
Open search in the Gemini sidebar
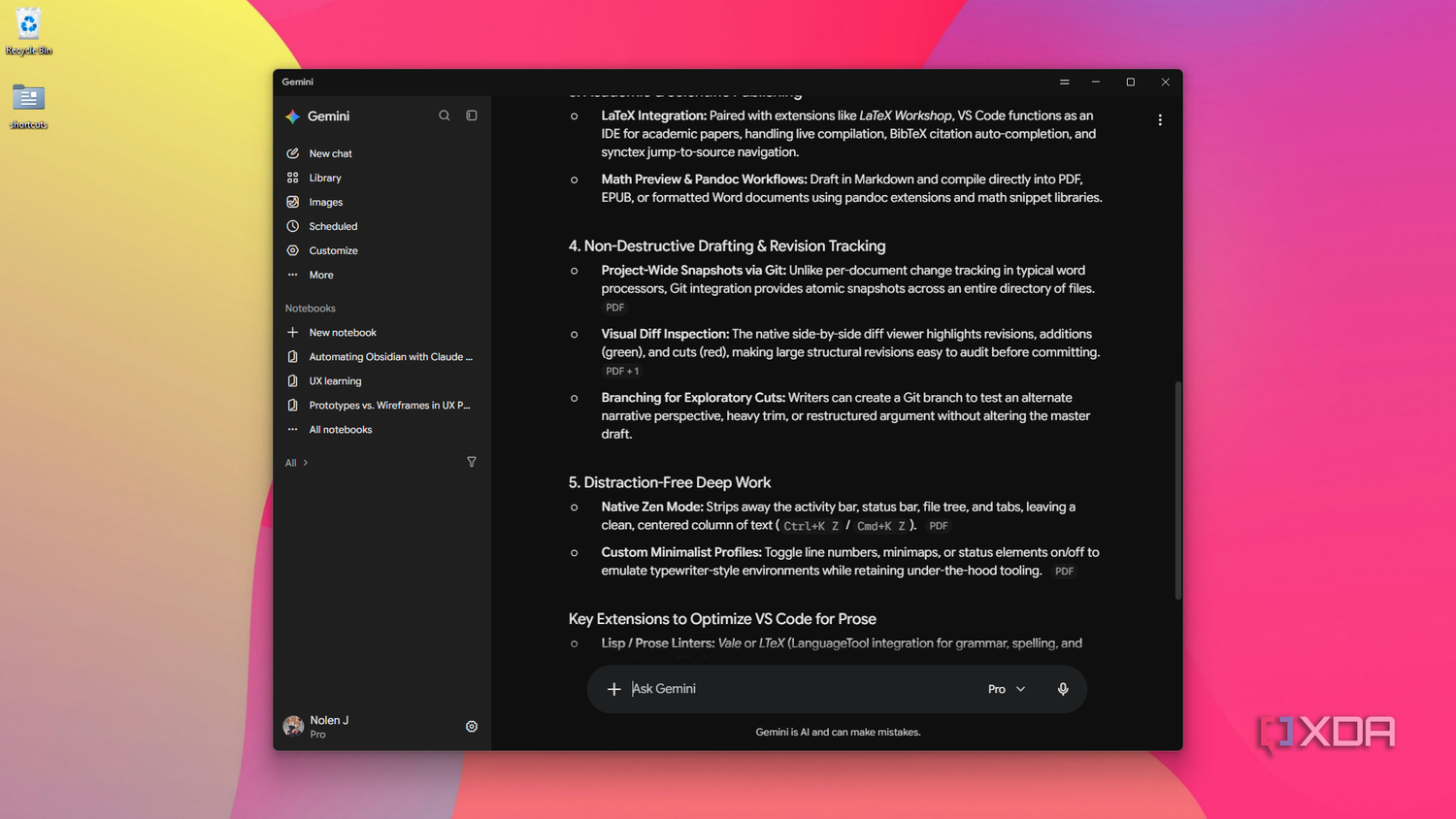coord(445,115)
